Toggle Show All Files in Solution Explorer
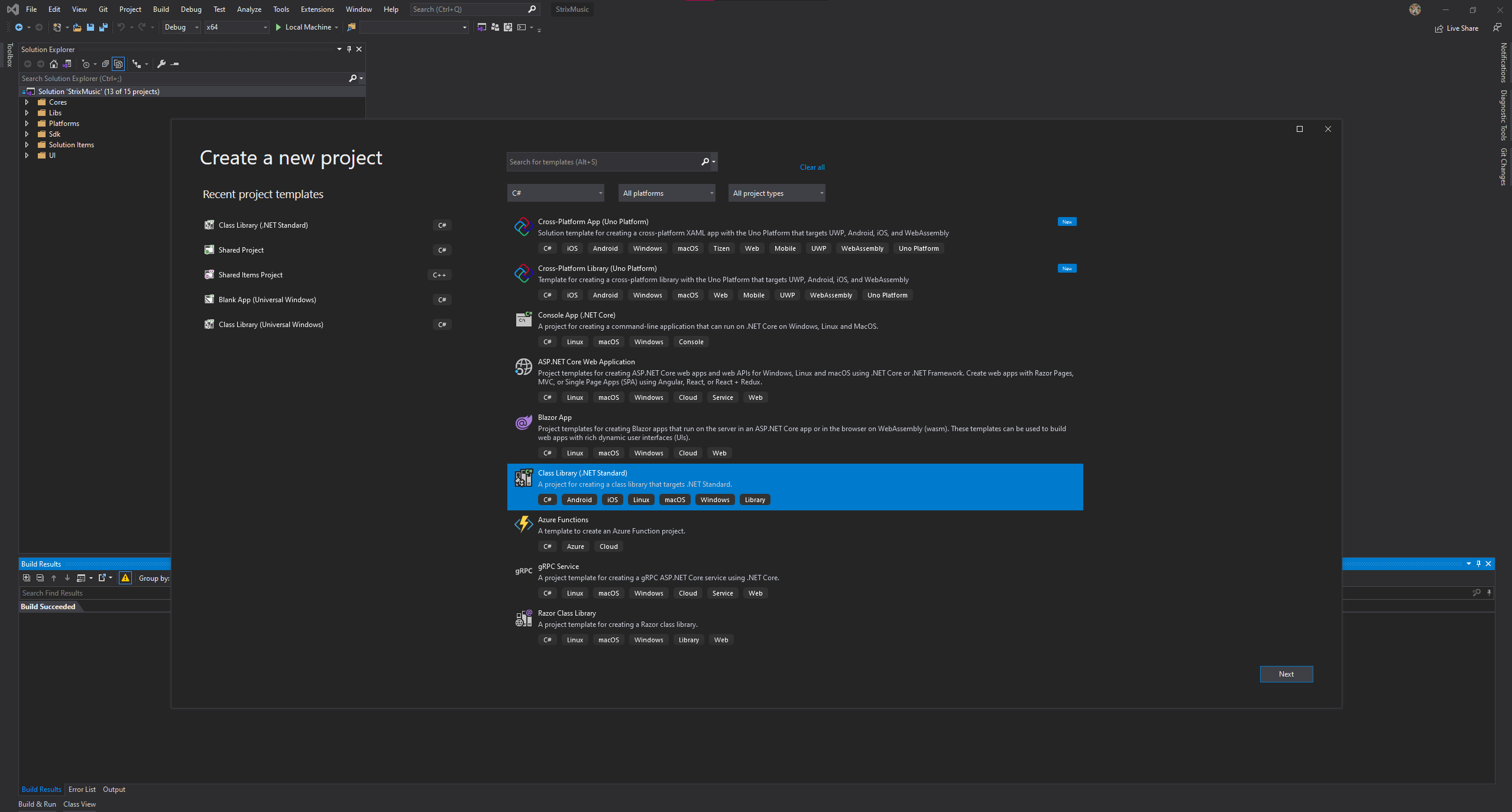This screenshot has width=1512, height=812. (118, 64)
